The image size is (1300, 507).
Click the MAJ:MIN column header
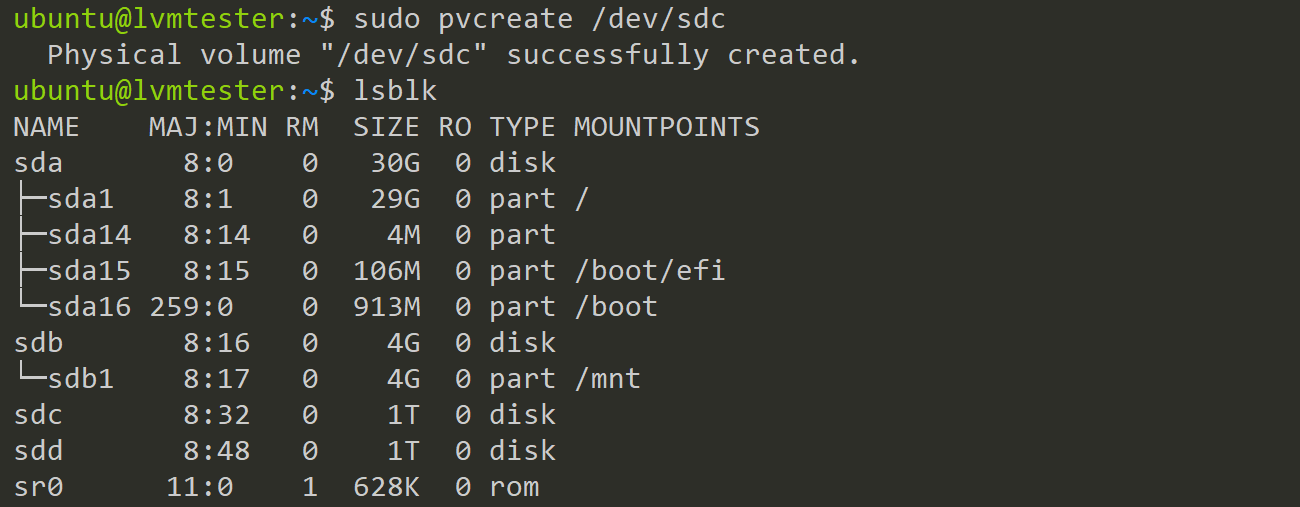(x=208, y=127)
